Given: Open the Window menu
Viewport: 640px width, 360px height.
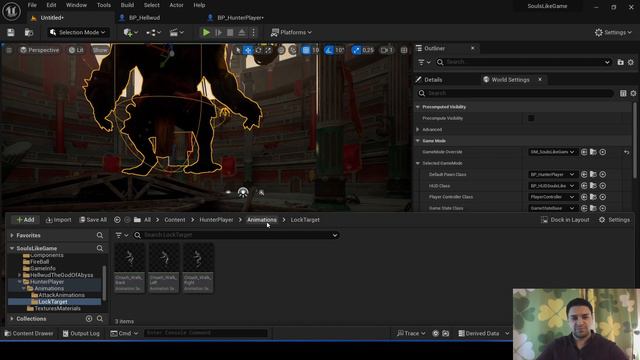Looking at the screenshot, I should pyautogui.click(x=76, y=5).
